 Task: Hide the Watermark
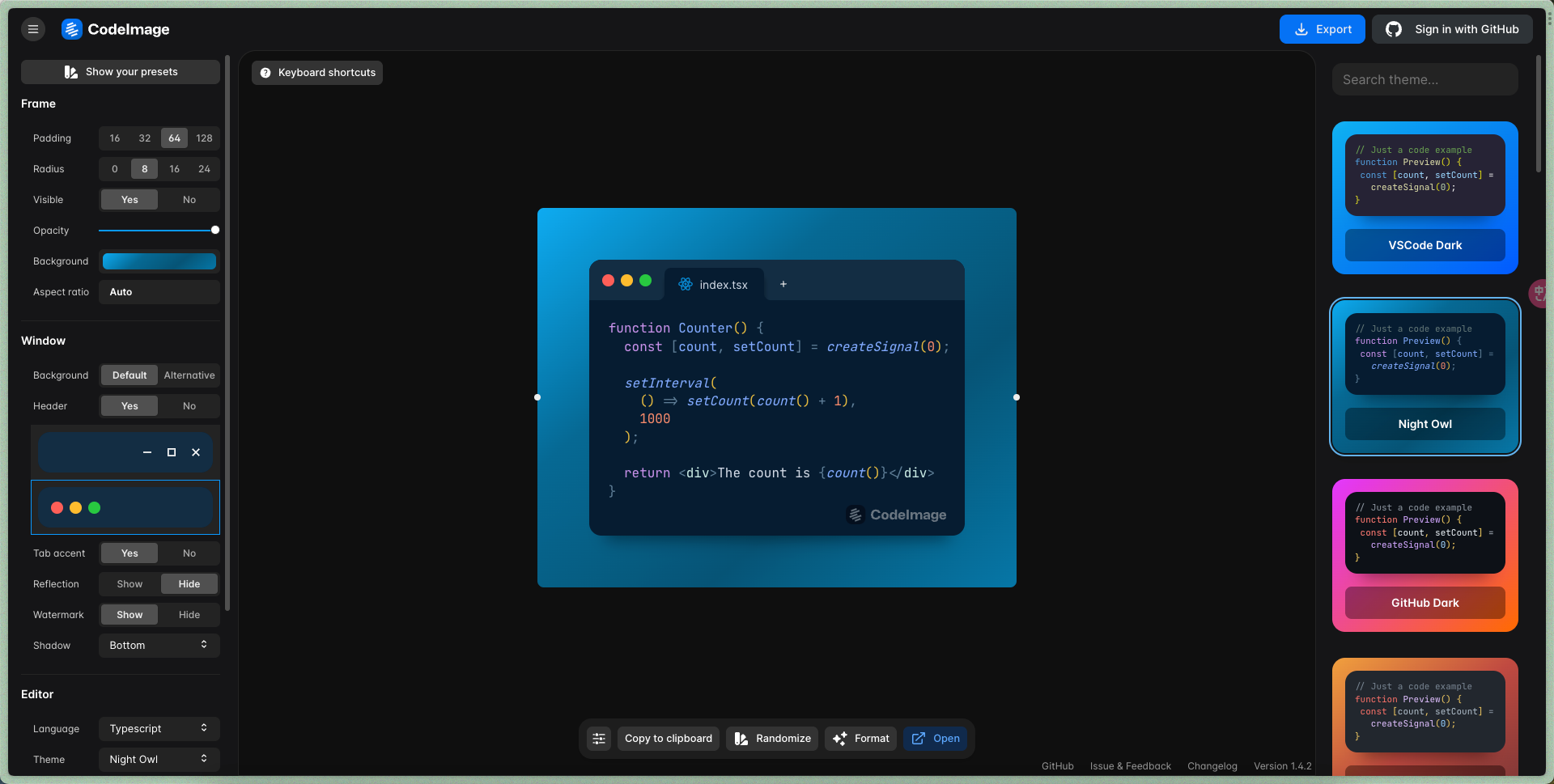(189, 615)
